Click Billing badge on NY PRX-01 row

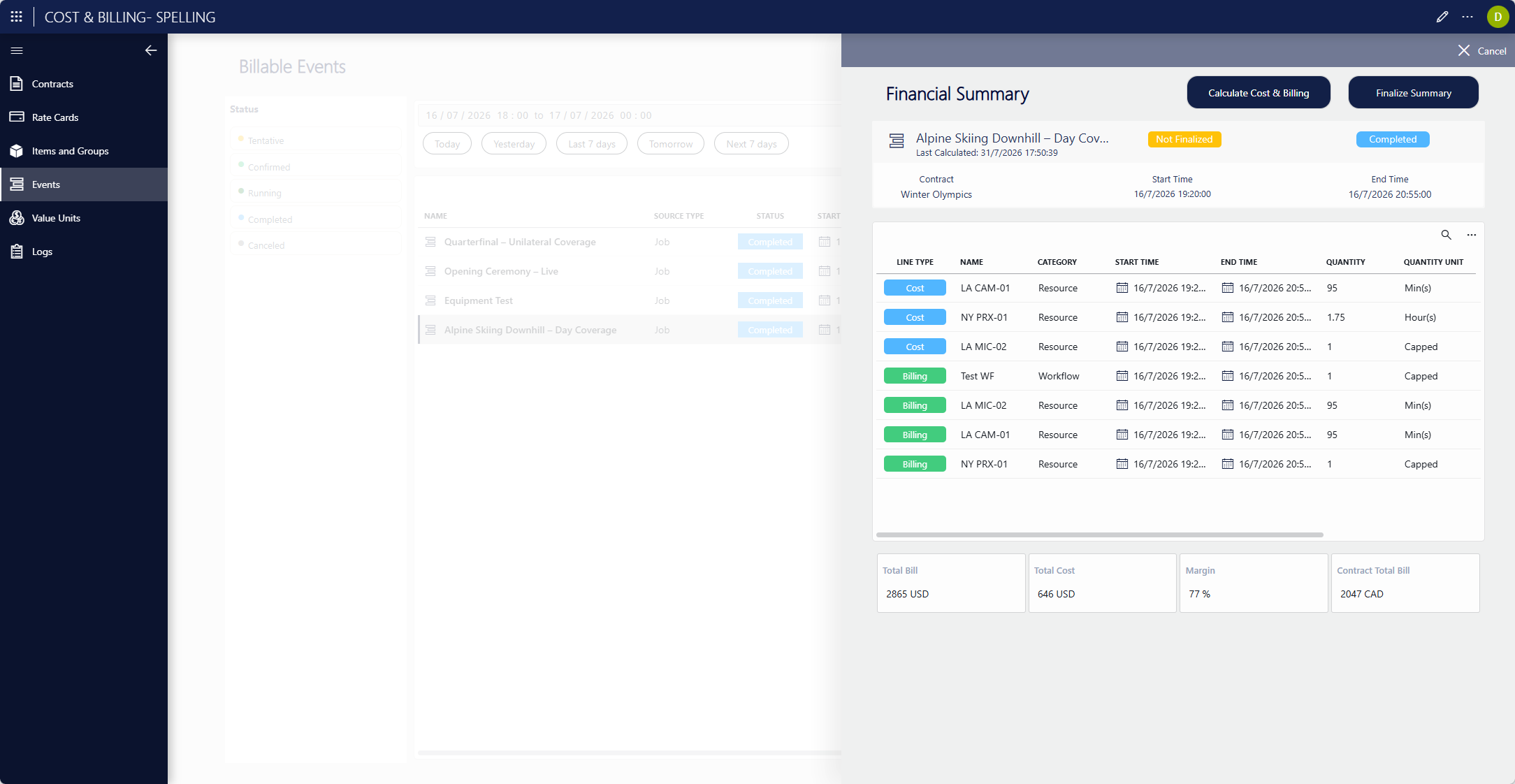(915, 464)
